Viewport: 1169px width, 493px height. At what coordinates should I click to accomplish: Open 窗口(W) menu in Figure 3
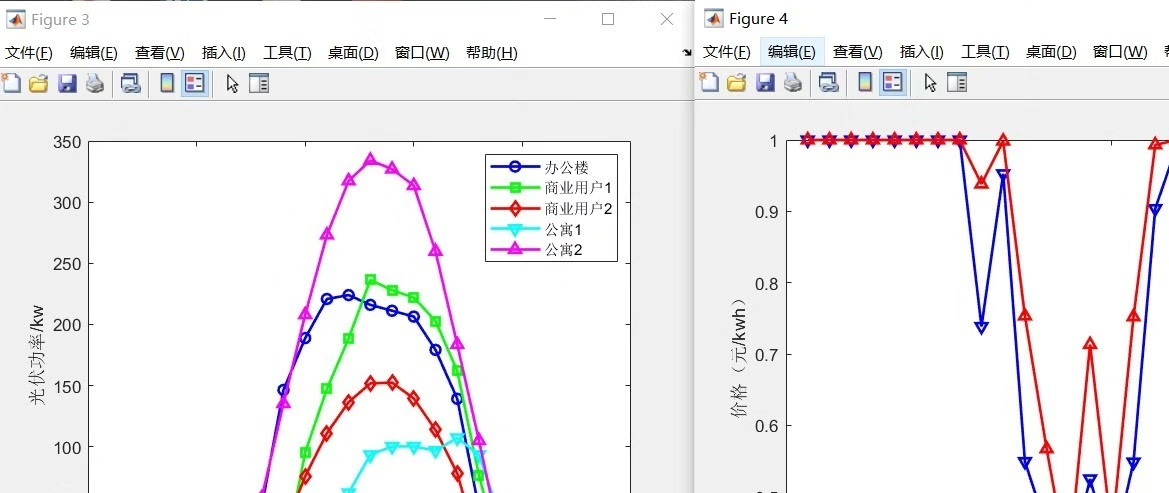coord(422,53)
